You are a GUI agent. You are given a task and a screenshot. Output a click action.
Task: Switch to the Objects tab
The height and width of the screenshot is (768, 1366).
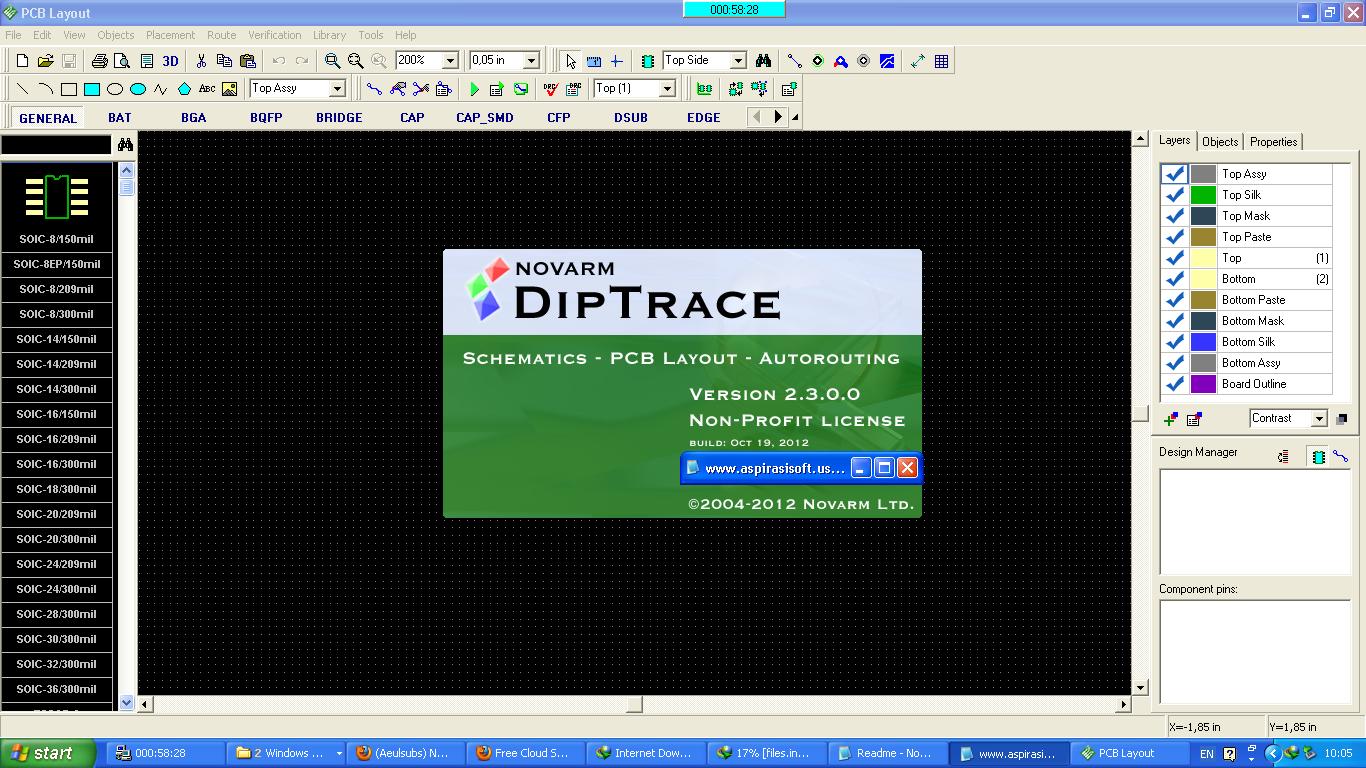click(1220, 142)
